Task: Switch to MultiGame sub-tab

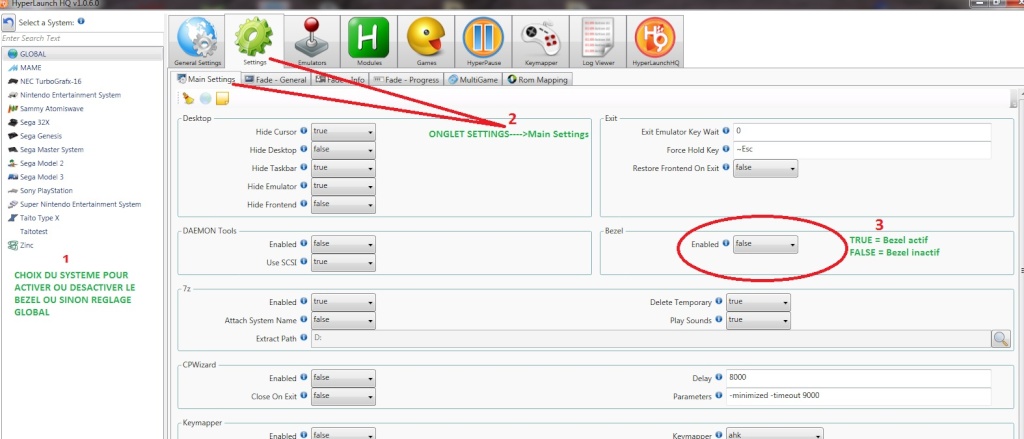Action: point(473,80)
